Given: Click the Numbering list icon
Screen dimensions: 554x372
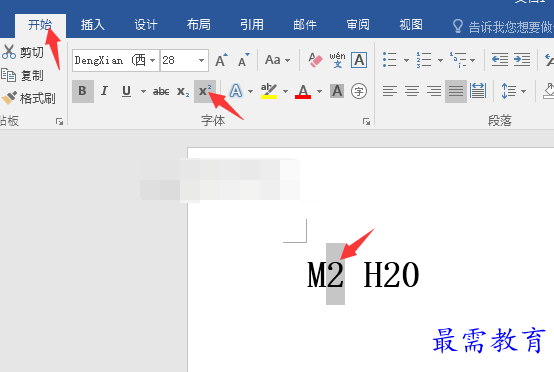Looking at the screenshot, I should click(424, 60).
